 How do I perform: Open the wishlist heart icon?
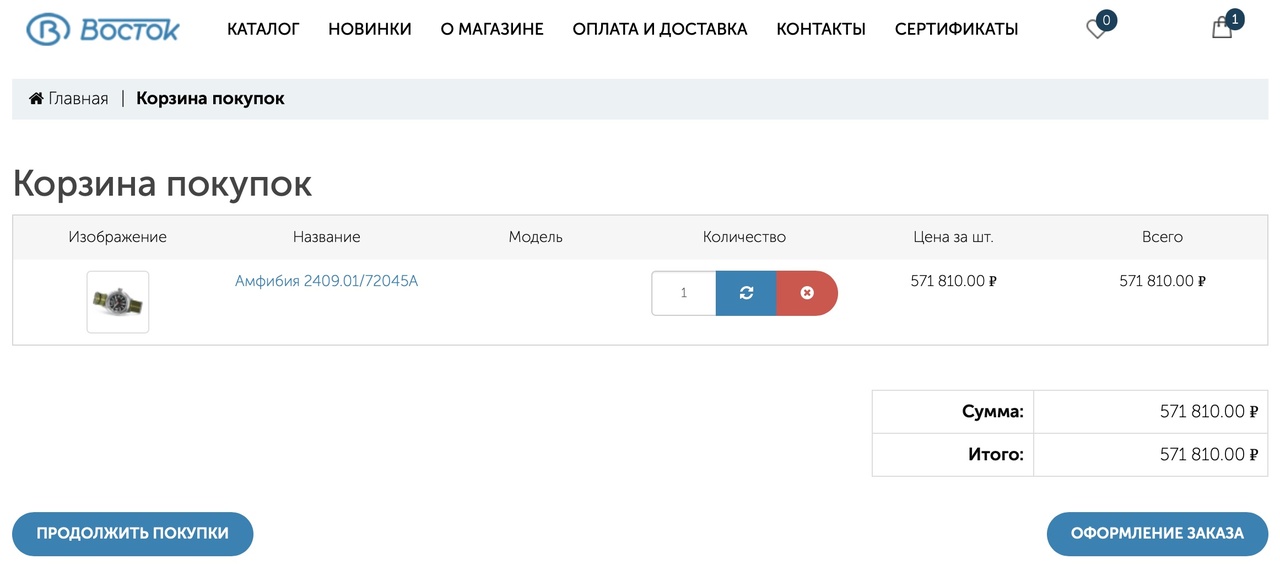click(x=1097, y=29)
